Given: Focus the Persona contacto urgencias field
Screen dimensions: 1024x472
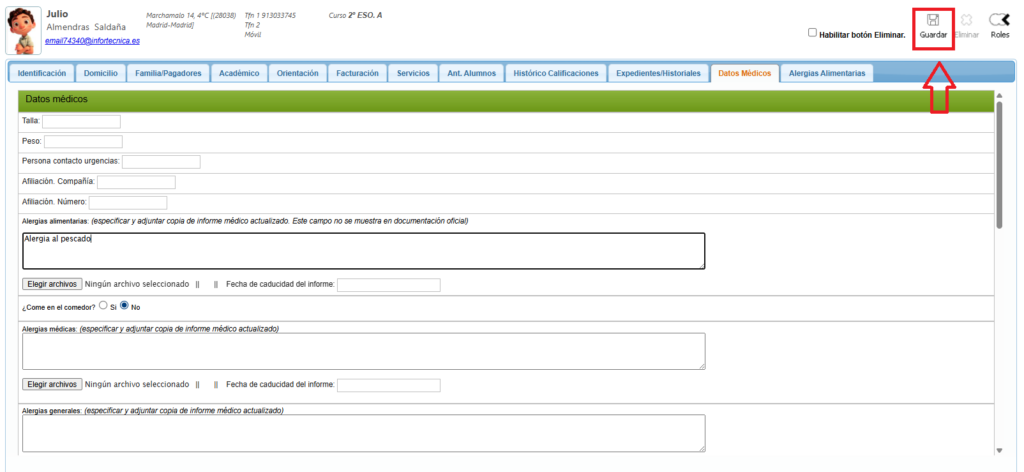Looking at the screenshot, I should (161, 161).
